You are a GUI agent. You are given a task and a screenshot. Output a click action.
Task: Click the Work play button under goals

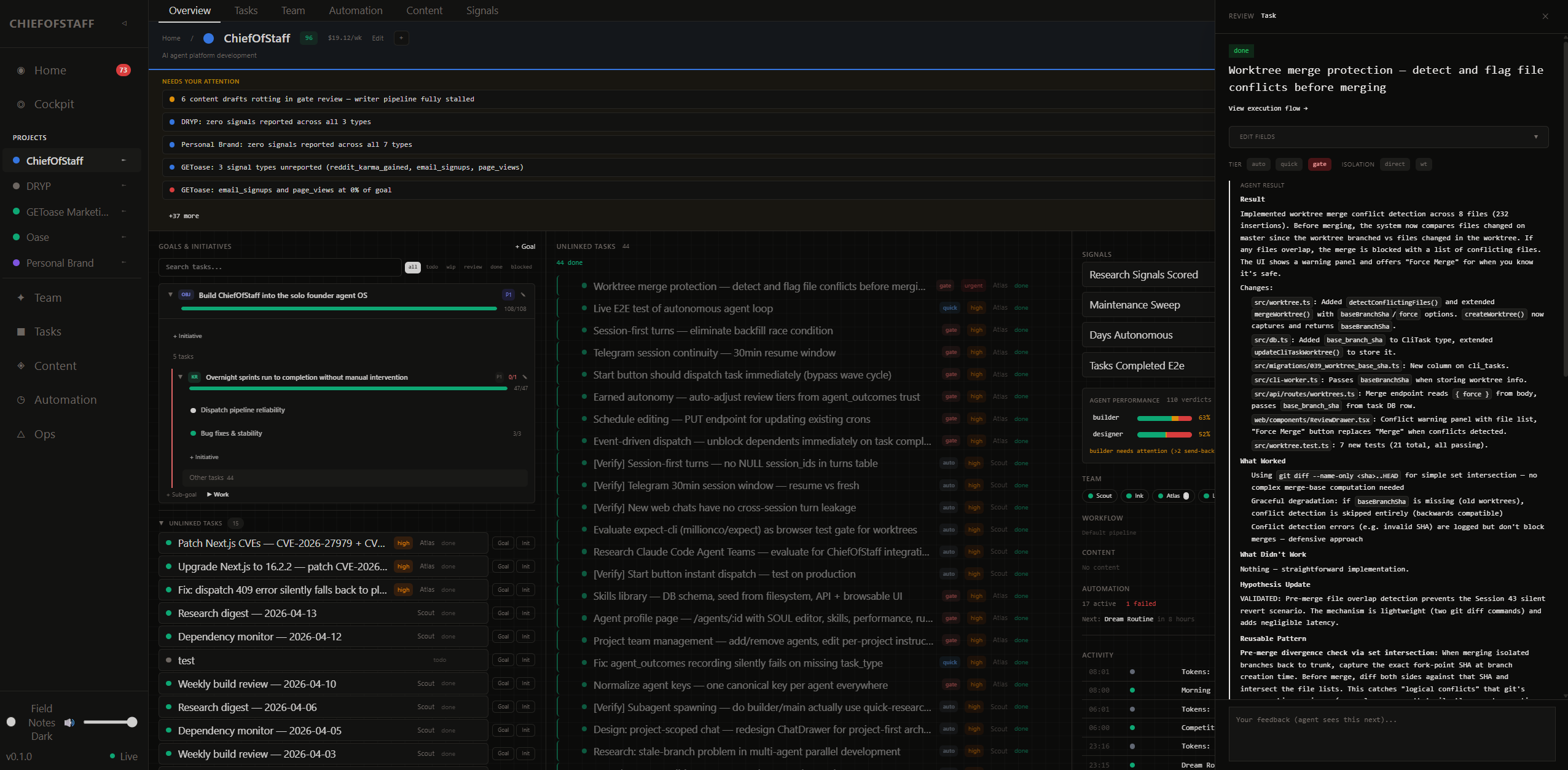(218, 495)
